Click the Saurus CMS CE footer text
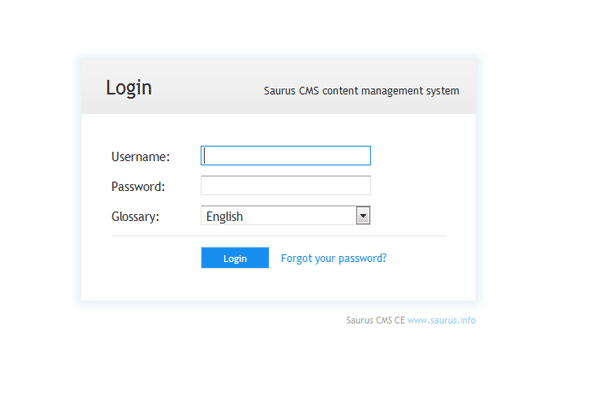Screen dimensions: 600x400 click(375, 321)
